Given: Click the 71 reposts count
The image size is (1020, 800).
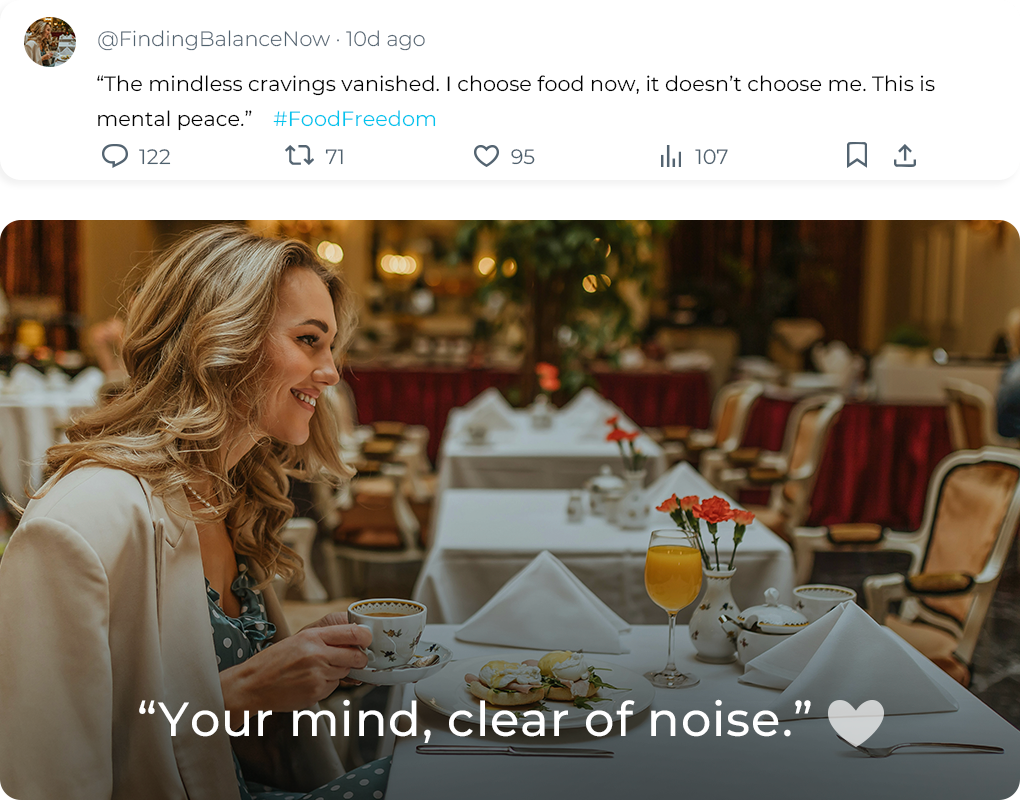Looking at the screenshot, I should tap(335, 157).
